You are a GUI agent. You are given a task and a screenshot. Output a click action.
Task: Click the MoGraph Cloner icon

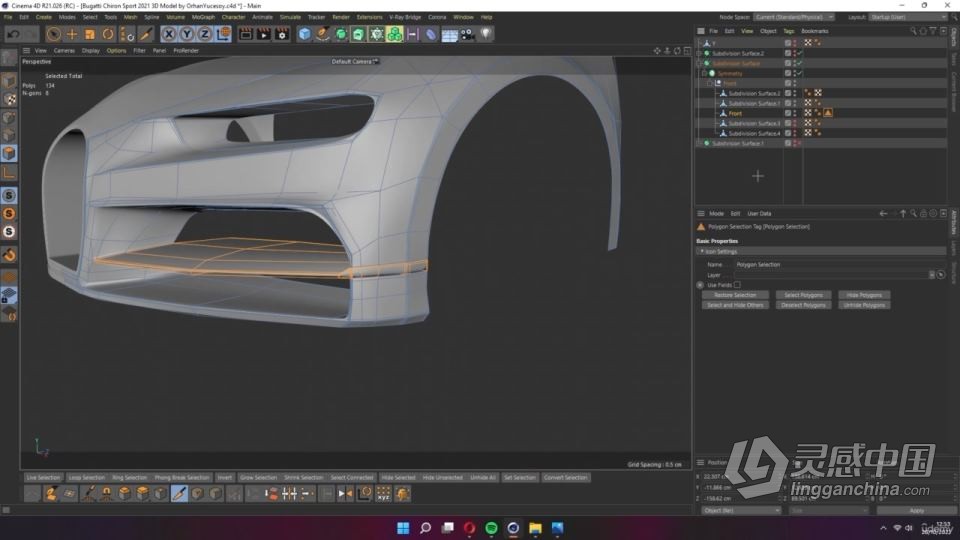point(394,34)
